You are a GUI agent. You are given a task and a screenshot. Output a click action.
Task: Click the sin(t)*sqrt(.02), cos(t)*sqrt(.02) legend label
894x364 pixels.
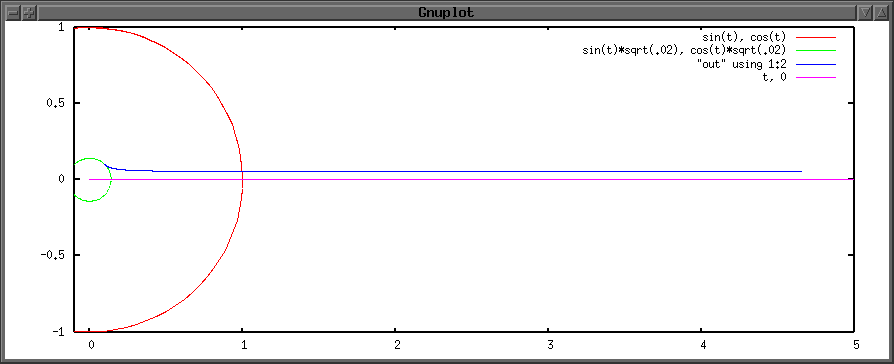[684, 51]
